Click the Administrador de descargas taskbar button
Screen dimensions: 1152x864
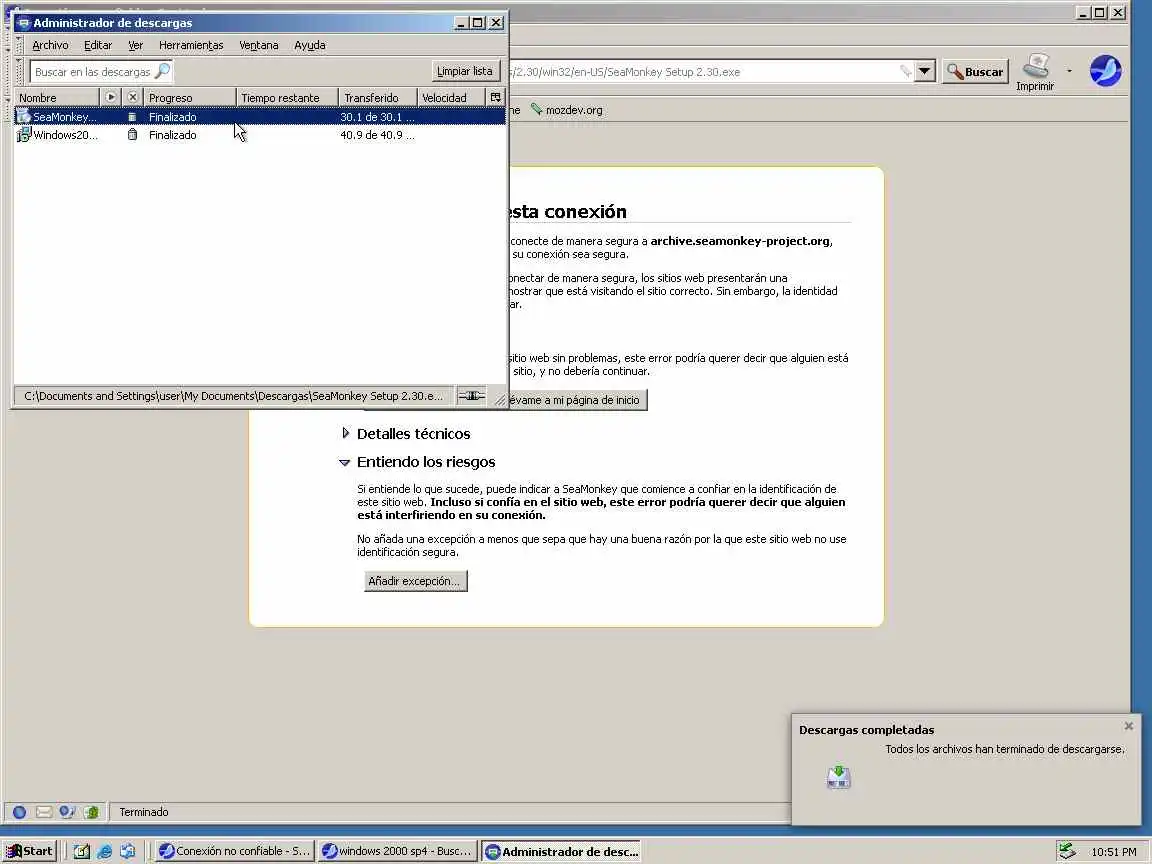pos(561,852)
